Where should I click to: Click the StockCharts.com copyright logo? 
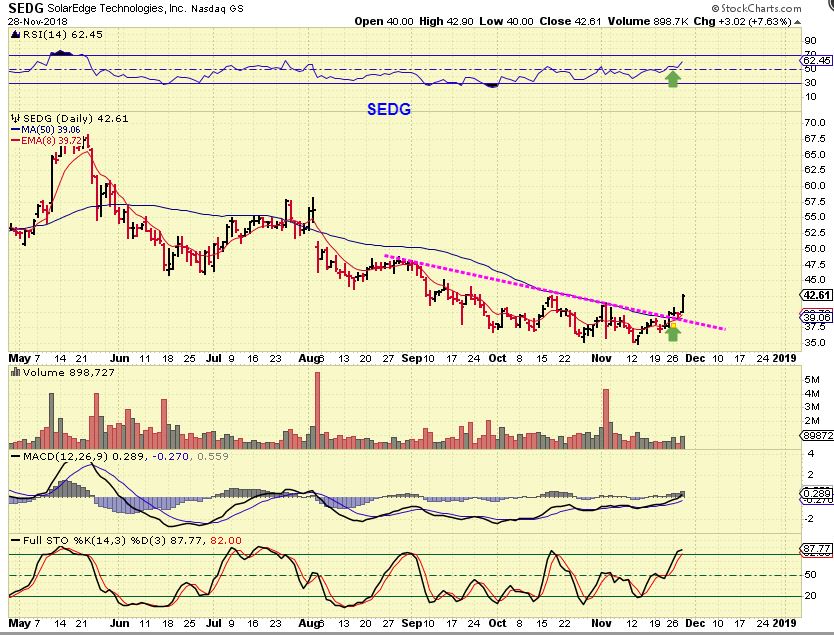(x=756, y=8)
